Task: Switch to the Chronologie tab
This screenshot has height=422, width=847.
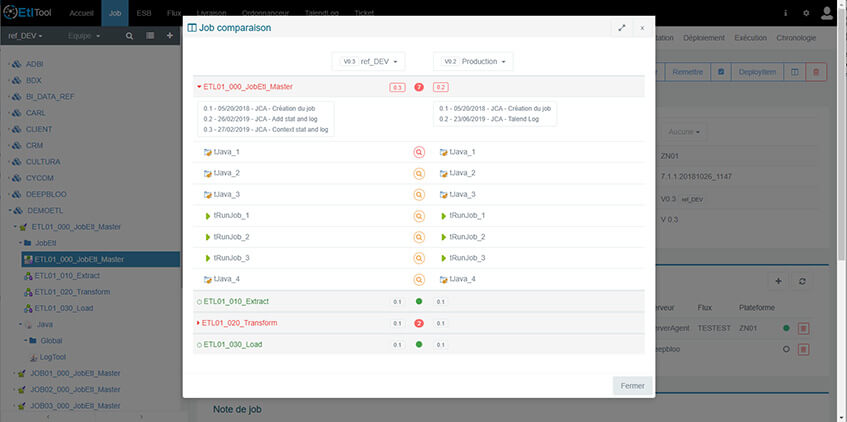Action: click(796, 38)
